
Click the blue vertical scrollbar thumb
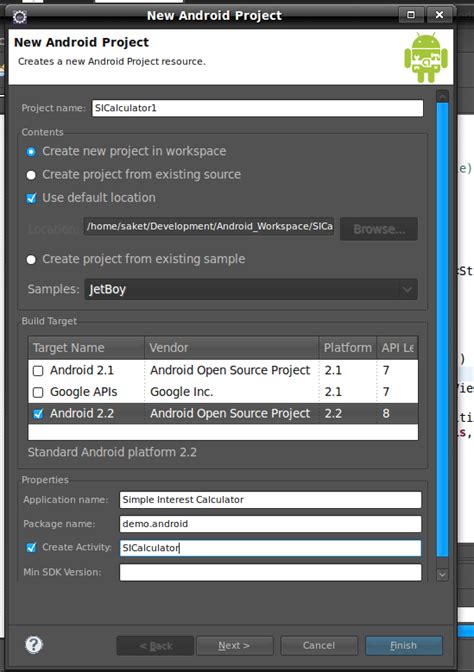tap(442, 329)
